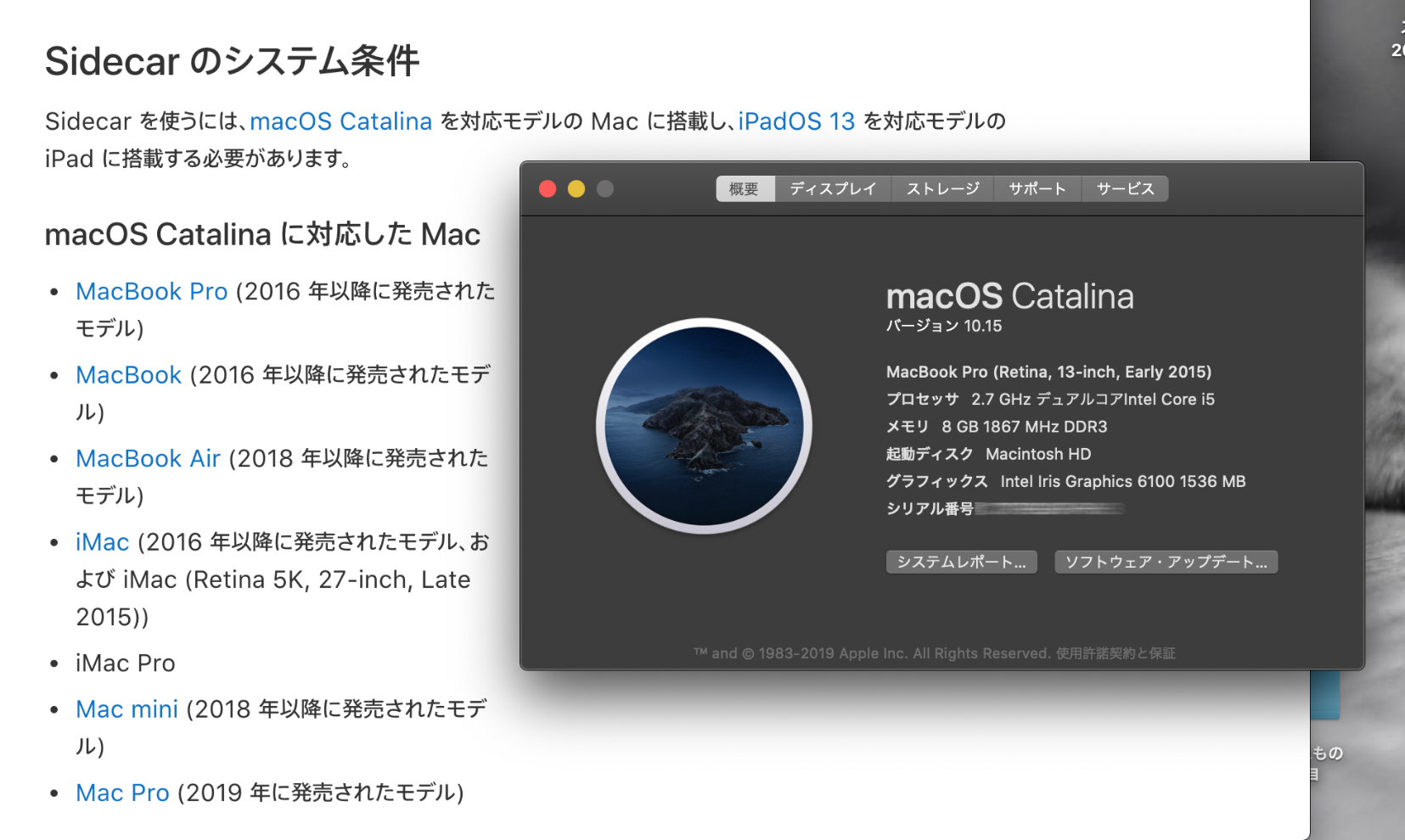1405x840 pixels.
Task: Click ソフトウェア・アップデート button
Action: tap(1166, 562)
